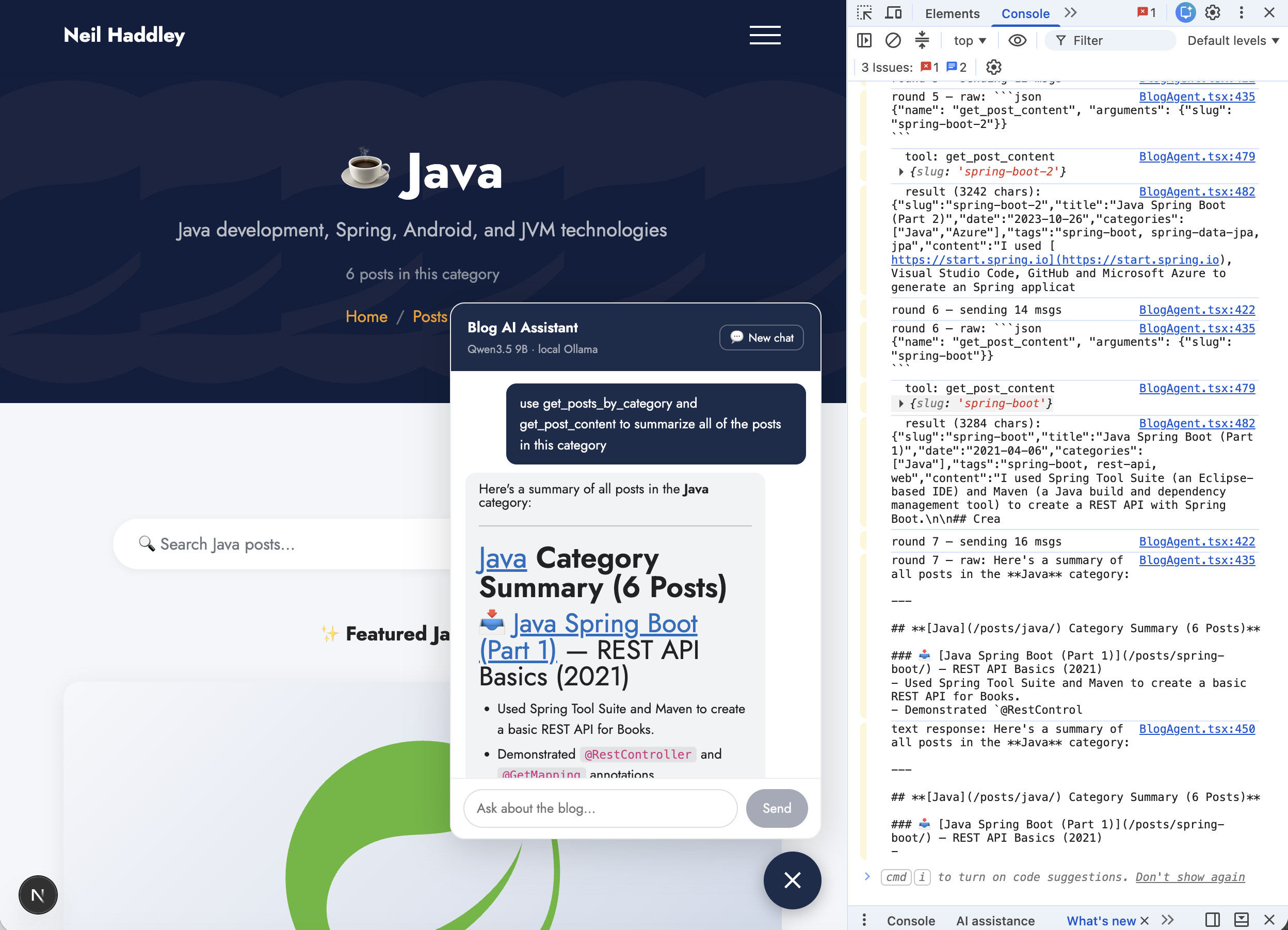Open the console history/autocomplete toolbar icon
Viewport: 1288px width, 930px height.
[x=922, y=40]
